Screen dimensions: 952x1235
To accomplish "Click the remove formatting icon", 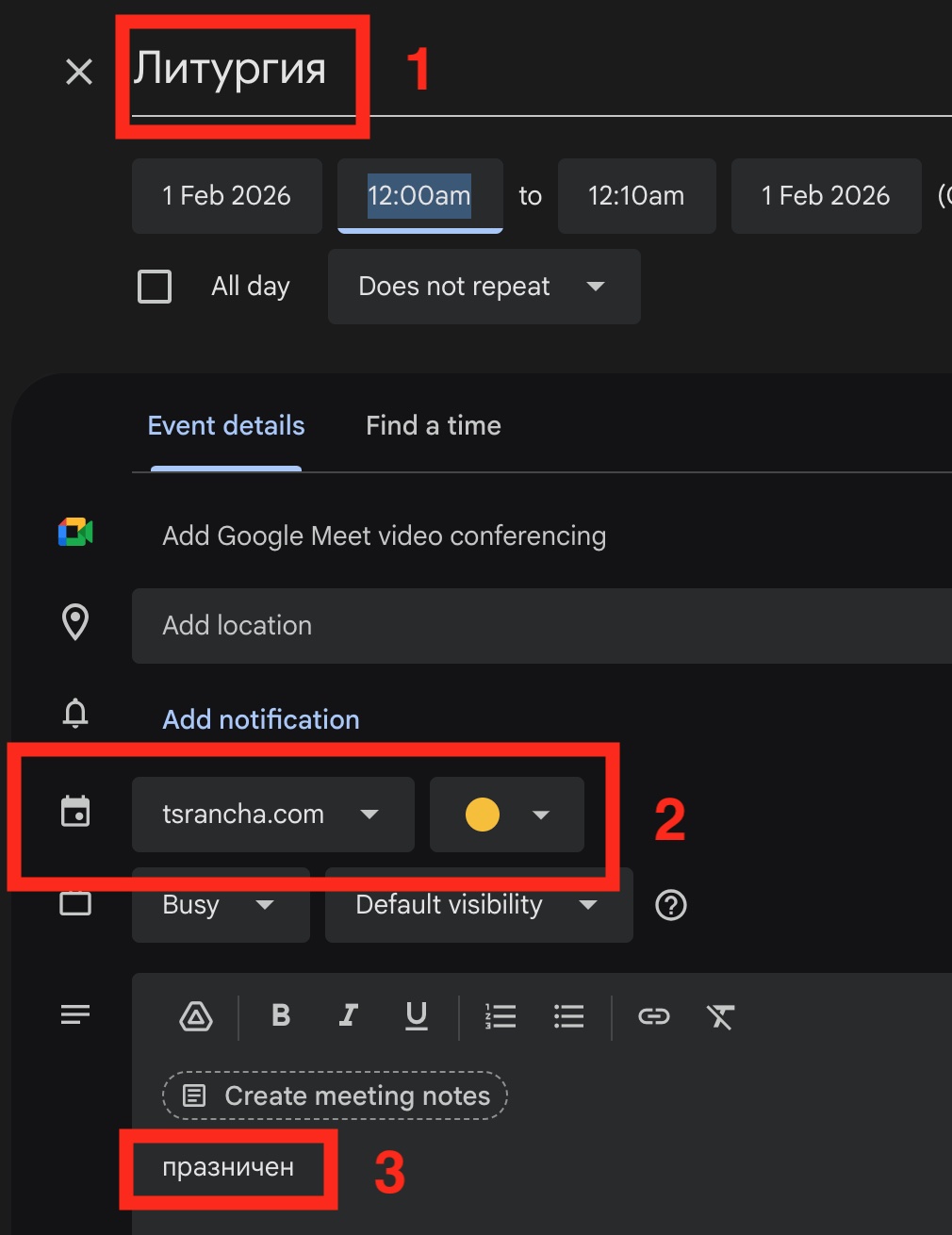I will 720,1016.
